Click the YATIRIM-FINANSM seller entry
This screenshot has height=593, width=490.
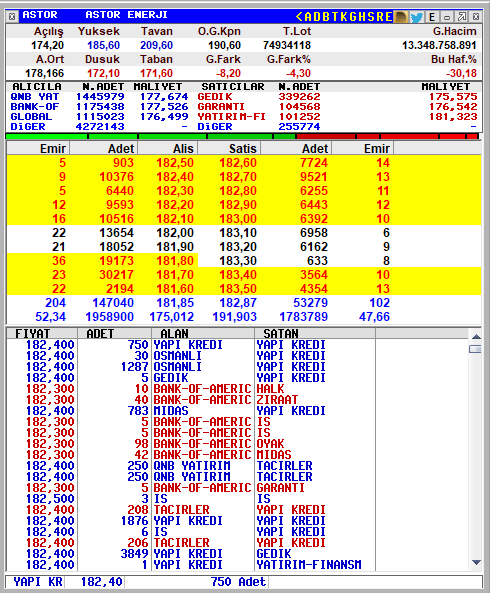[309, 565]
